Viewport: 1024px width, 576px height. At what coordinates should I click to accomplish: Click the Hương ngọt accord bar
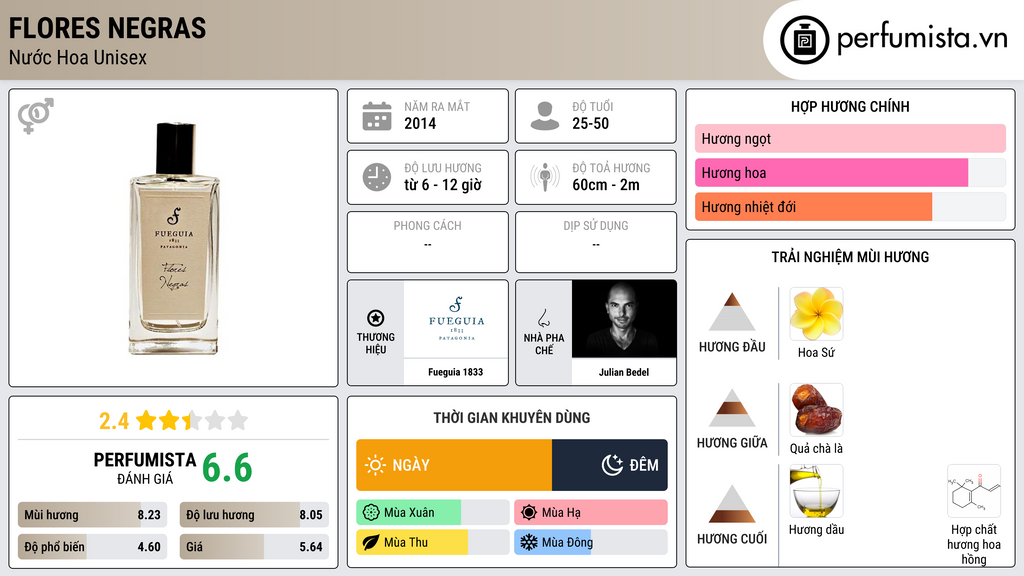[850, 138]
